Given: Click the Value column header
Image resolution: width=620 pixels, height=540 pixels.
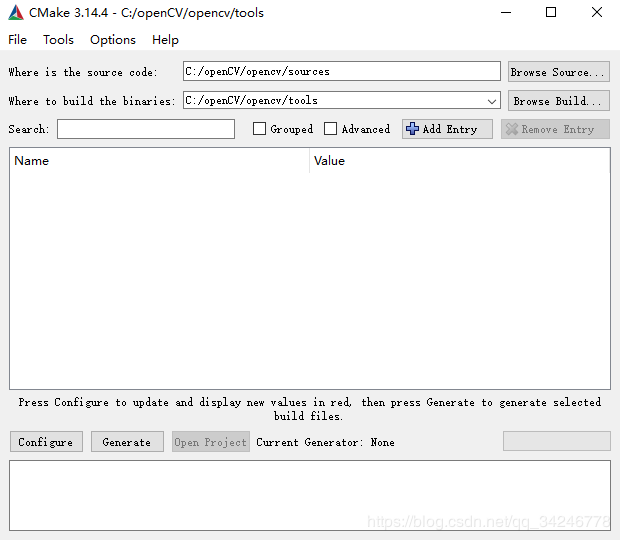Looking at the screenshot, I should pyautogui.click(x=460, y=160).
